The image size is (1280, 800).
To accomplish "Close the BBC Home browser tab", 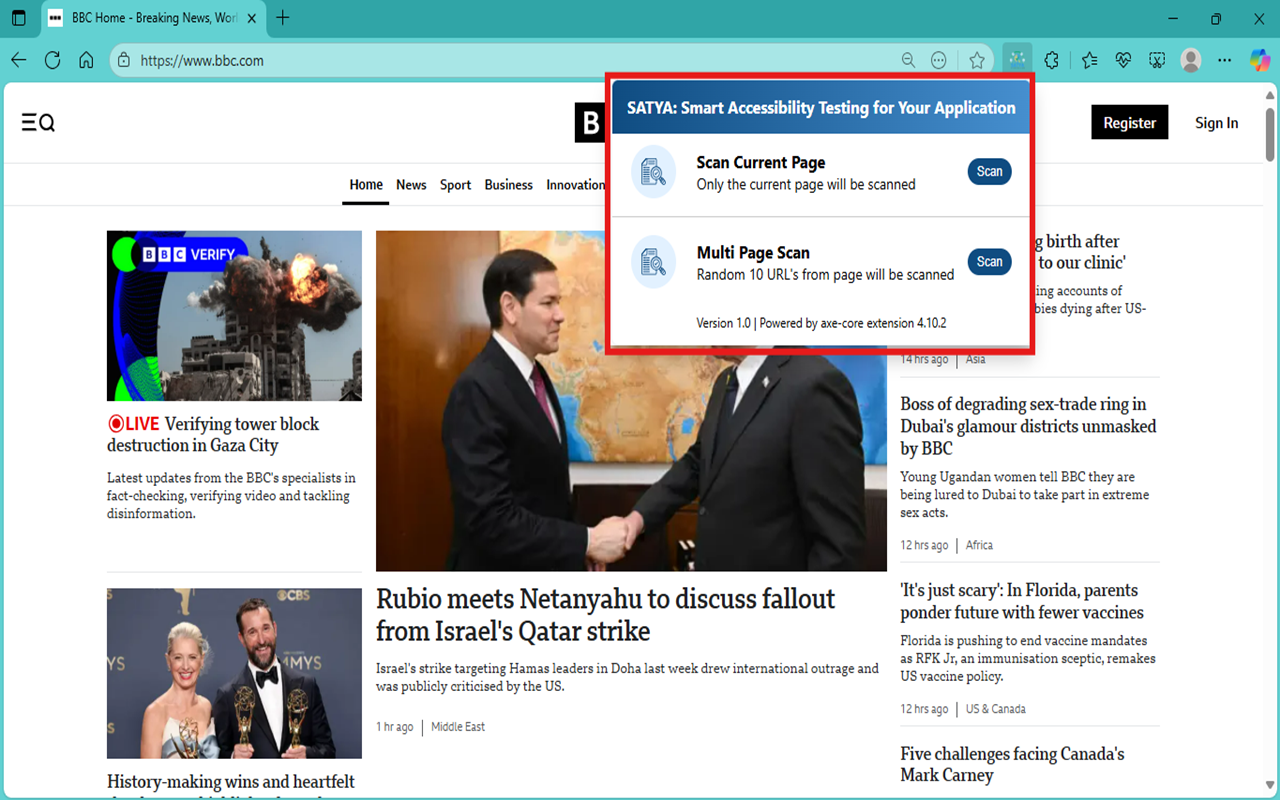I will pyautogui.click(x=250, y=18).
